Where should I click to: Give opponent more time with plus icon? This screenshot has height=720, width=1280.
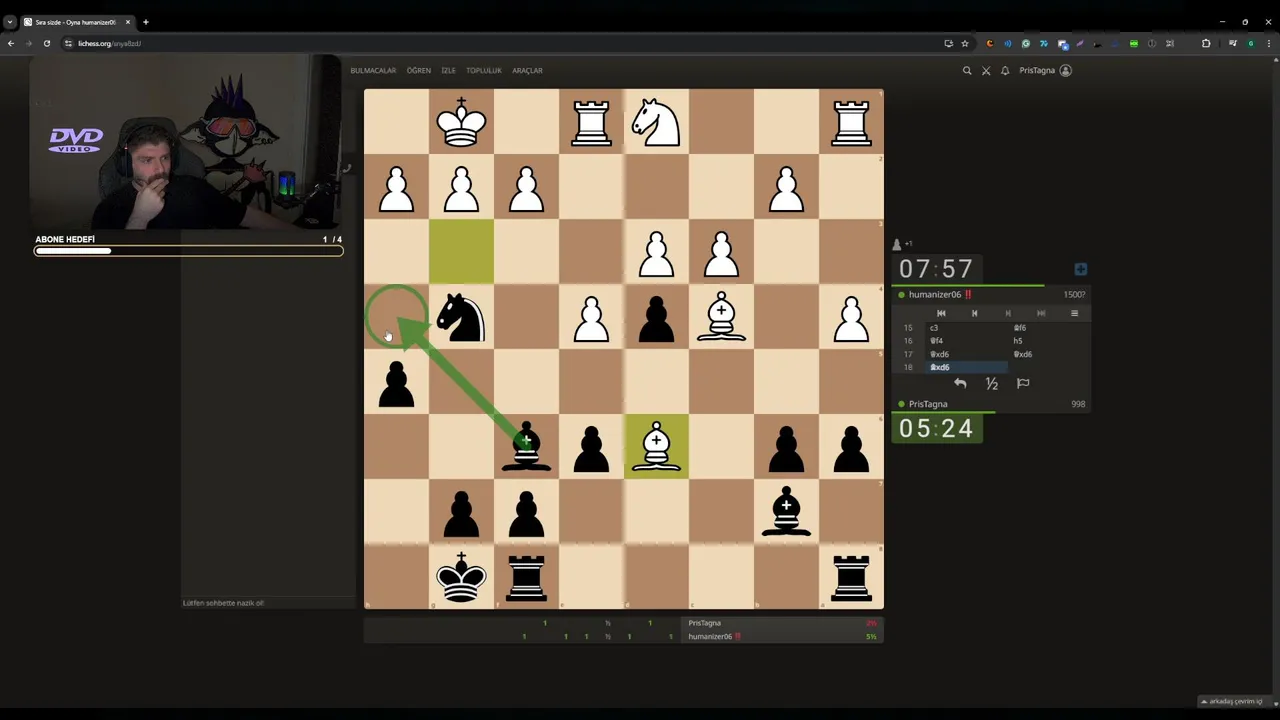[x=1080, y=269]
